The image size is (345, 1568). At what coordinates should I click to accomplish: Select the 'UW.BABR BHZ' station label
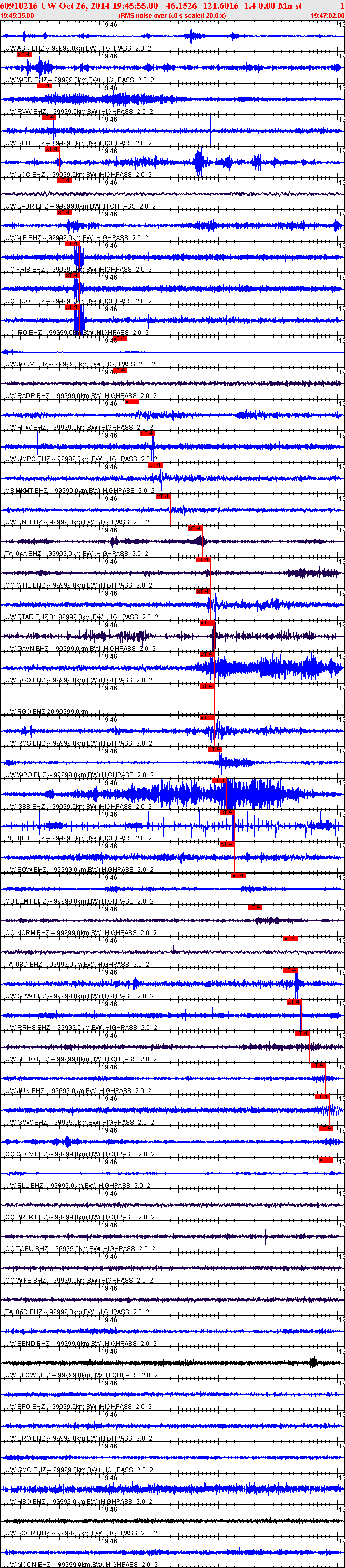27,206
